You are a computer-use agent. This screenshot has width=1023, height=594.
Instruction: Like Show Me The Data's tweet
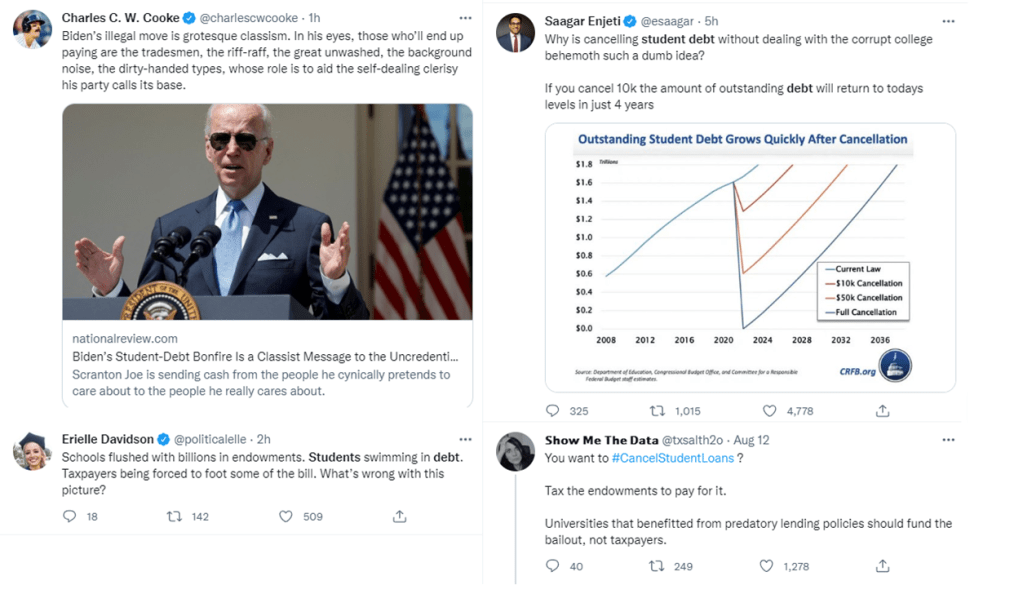(767, 566)
